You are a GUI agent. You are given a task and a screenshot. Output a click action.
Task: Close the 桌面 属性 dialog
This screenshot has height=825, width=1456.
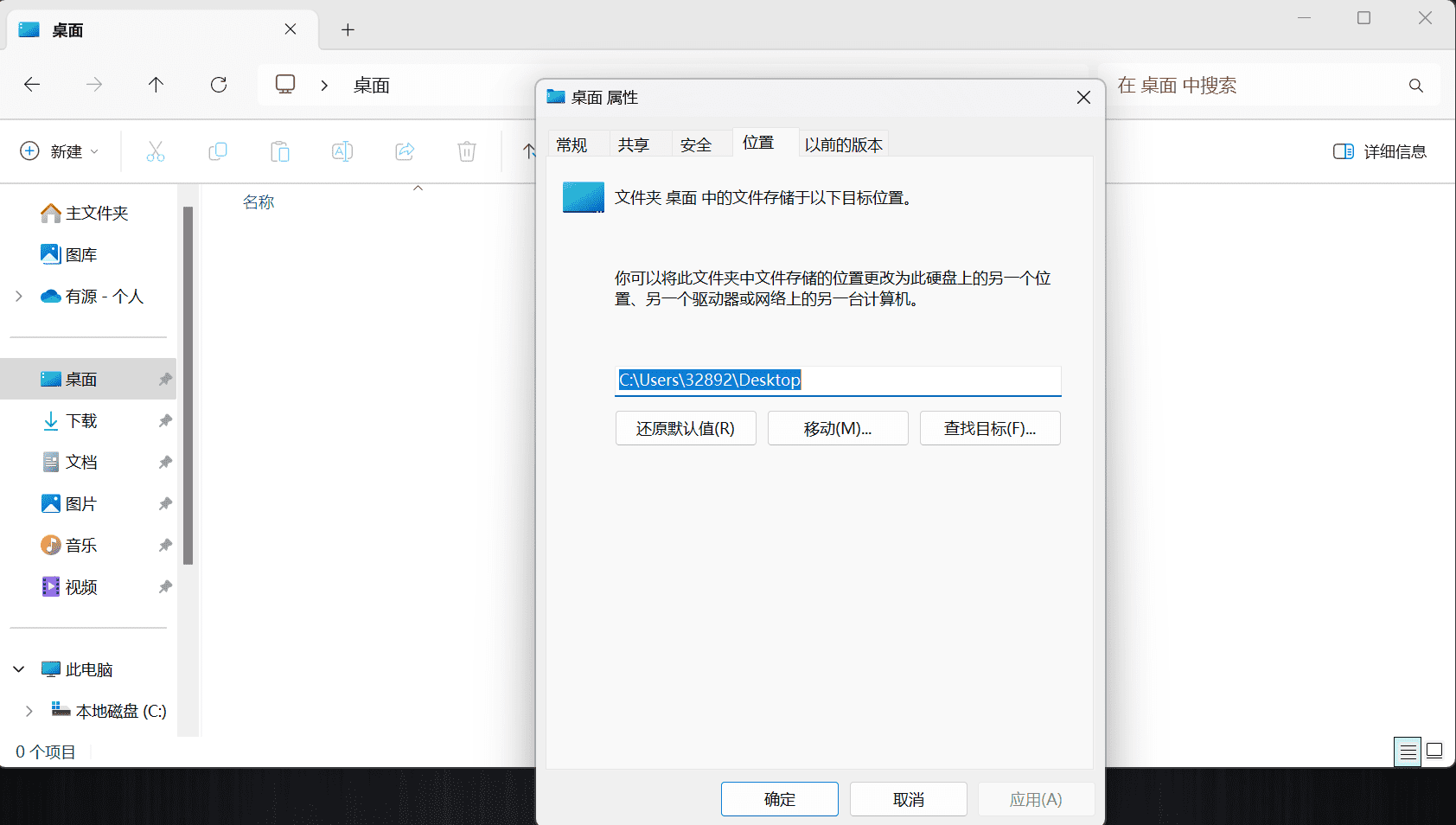1083,98
